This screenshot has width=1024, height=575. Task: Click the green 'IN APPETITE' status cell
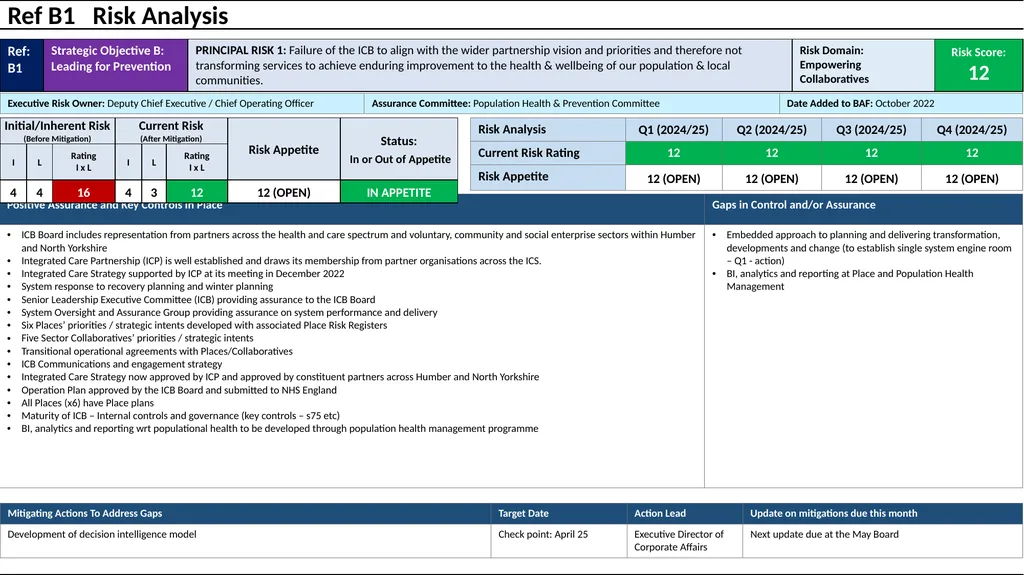tap(399, 192)
